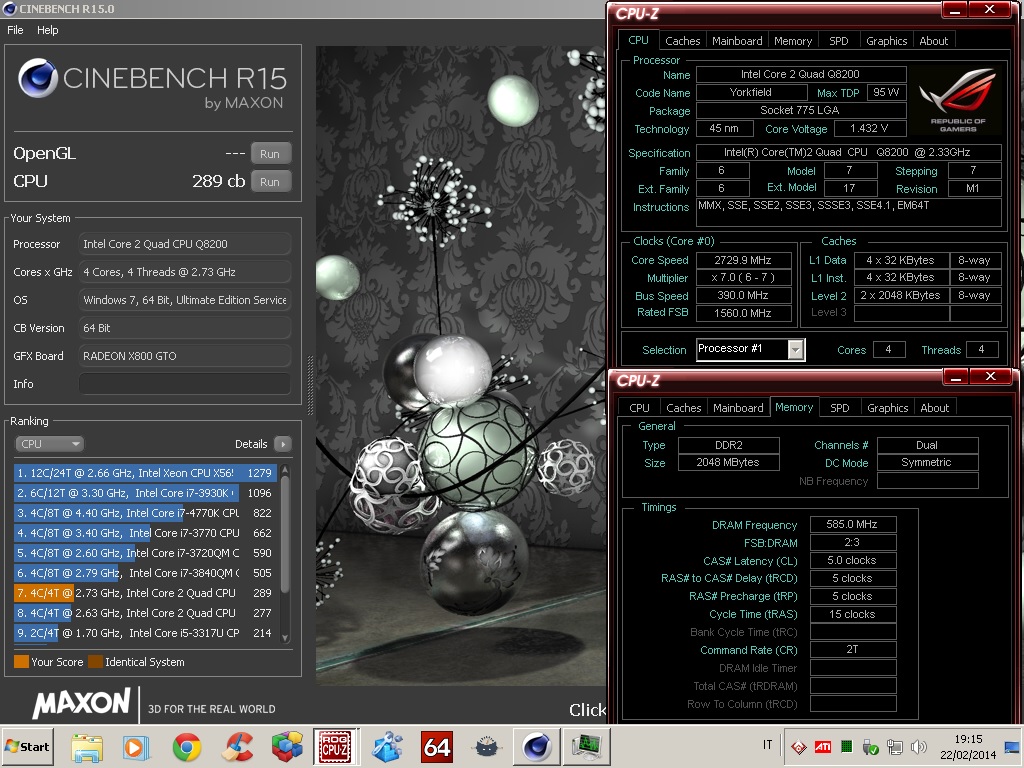Switch to ROG CPU-Z taskbar button
The image size is (1024, 768).
point(336,746)
